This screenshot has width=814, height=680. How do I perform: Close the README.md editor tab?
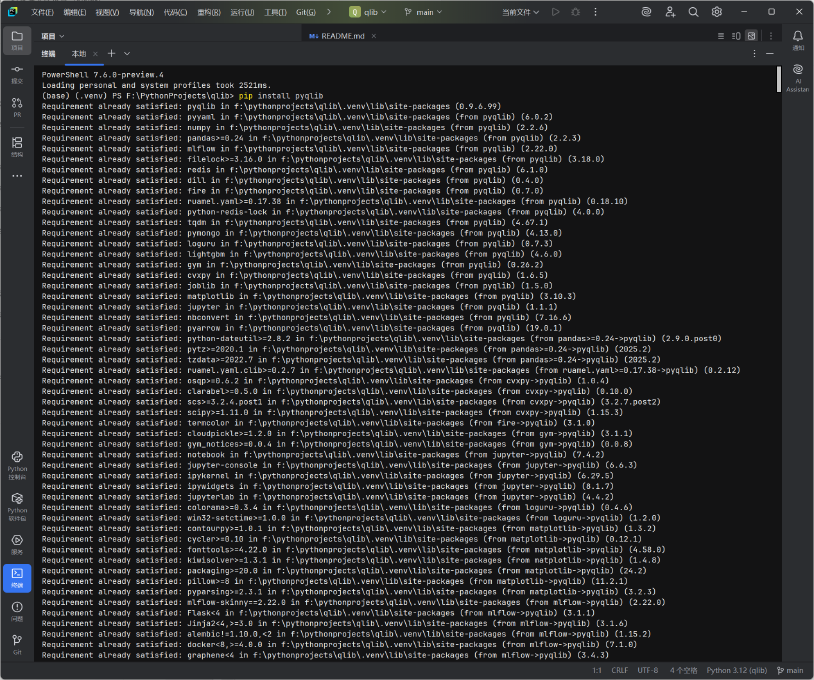coord(374,36)
